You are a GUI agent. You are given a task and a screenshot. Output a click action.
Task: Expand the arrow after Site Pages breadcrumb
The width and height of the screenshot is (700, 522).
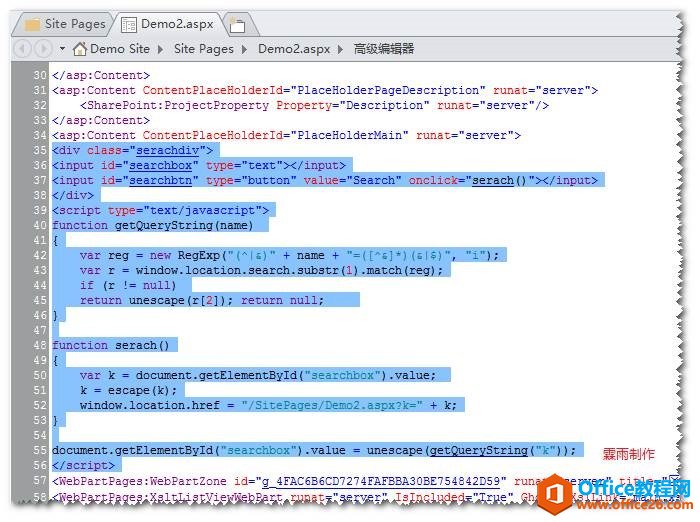click(245, 49)
